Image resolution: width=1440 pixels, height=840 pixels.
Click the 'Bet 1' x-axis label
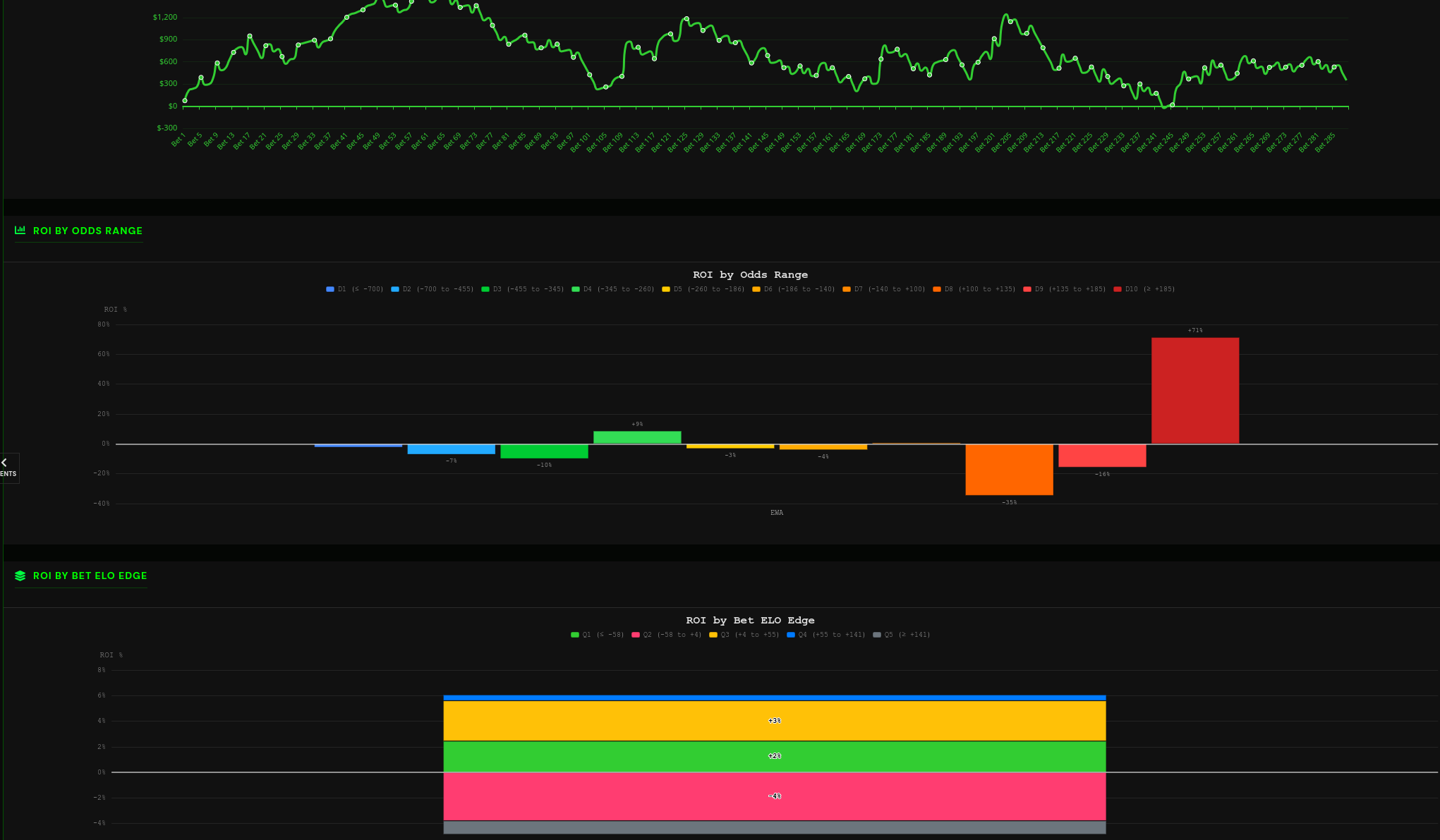(x=179, y=140)
